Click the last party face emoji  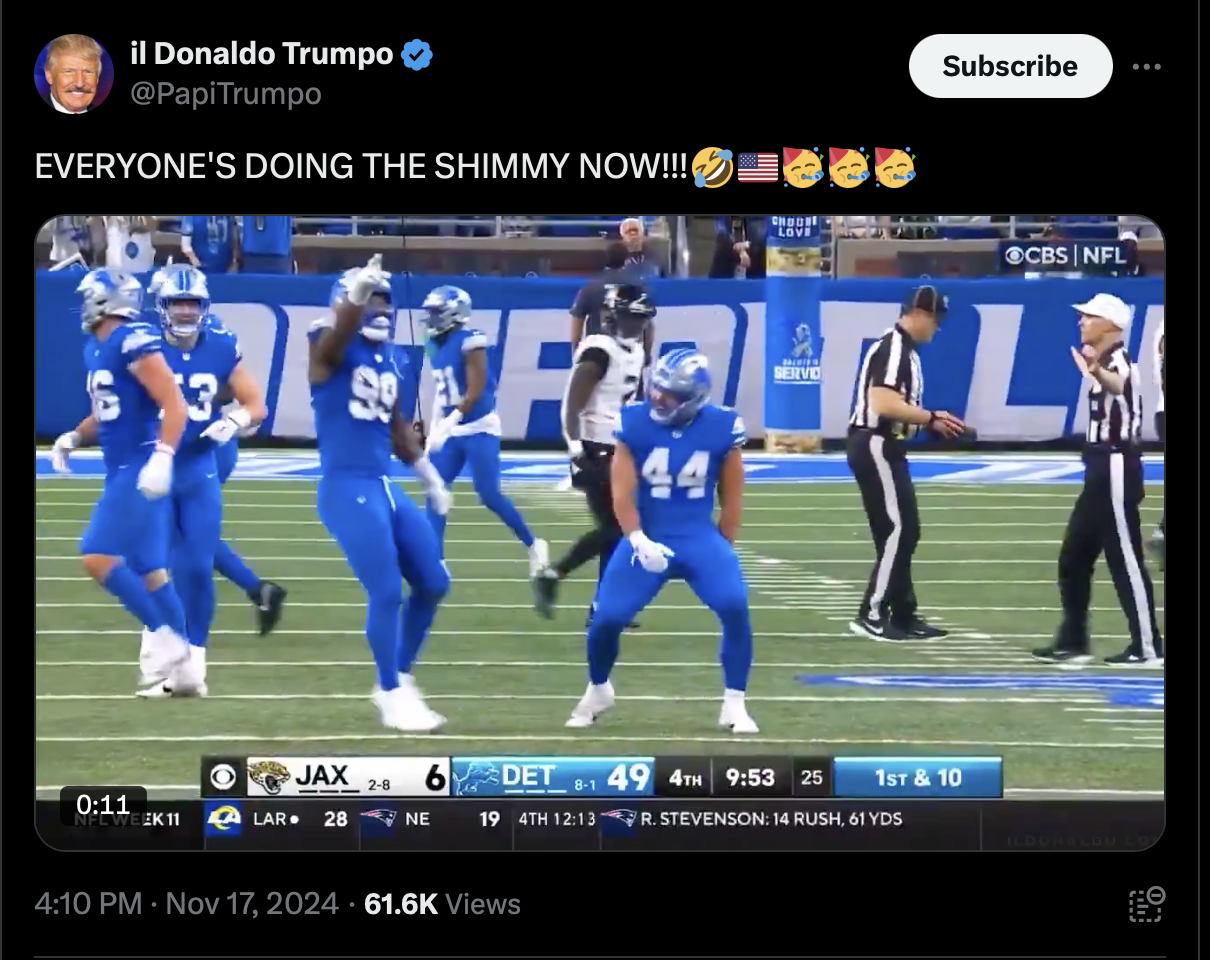coord(894,166)
